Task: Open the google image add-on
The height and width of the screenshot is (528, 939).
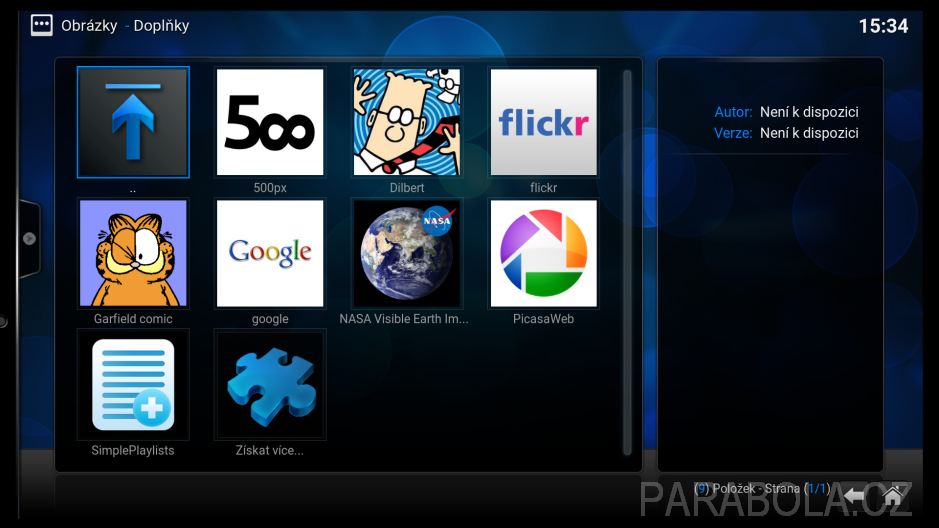Action: (270, 253)
